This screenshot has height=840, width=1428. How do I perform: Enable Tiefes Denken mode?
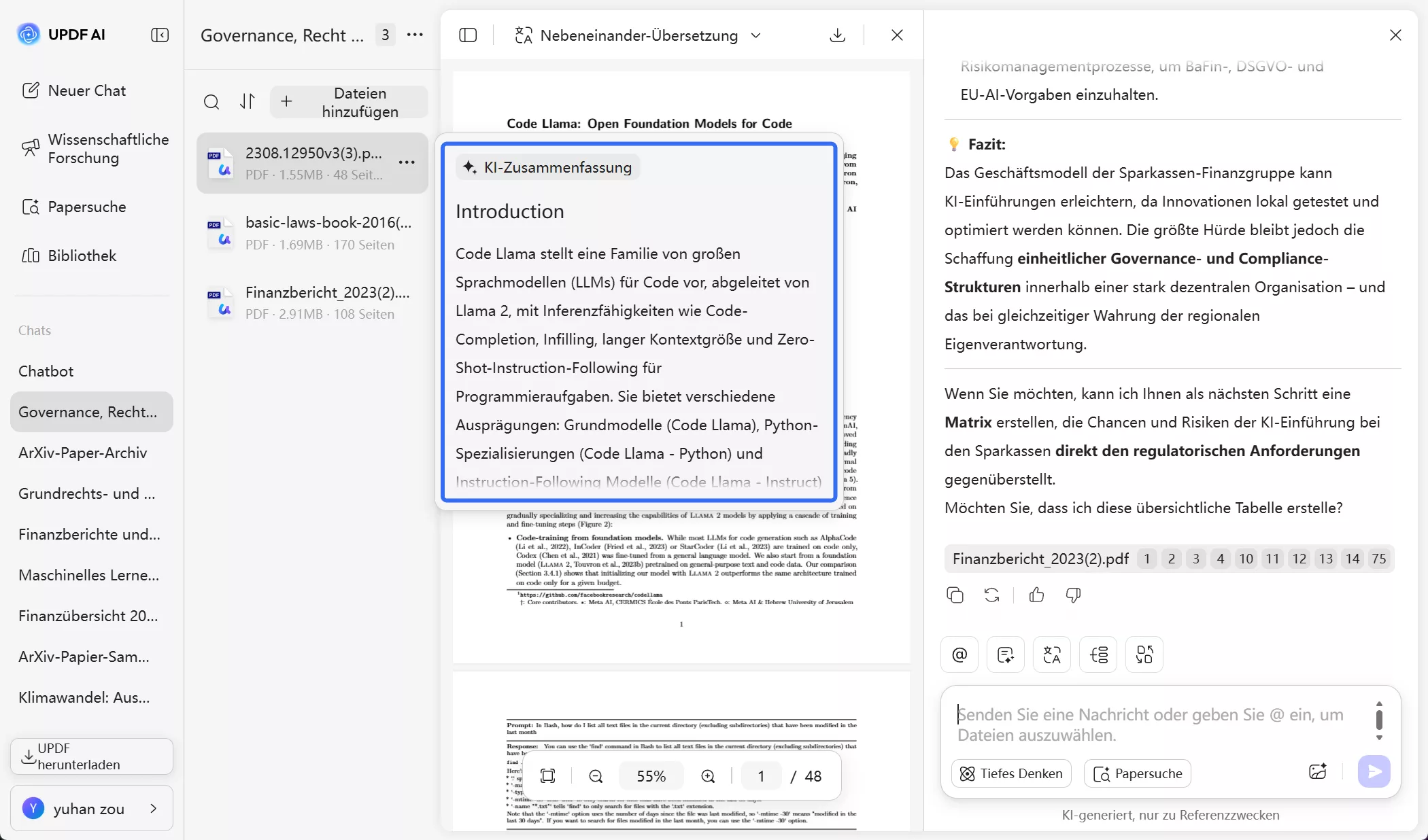point(1010,773)
